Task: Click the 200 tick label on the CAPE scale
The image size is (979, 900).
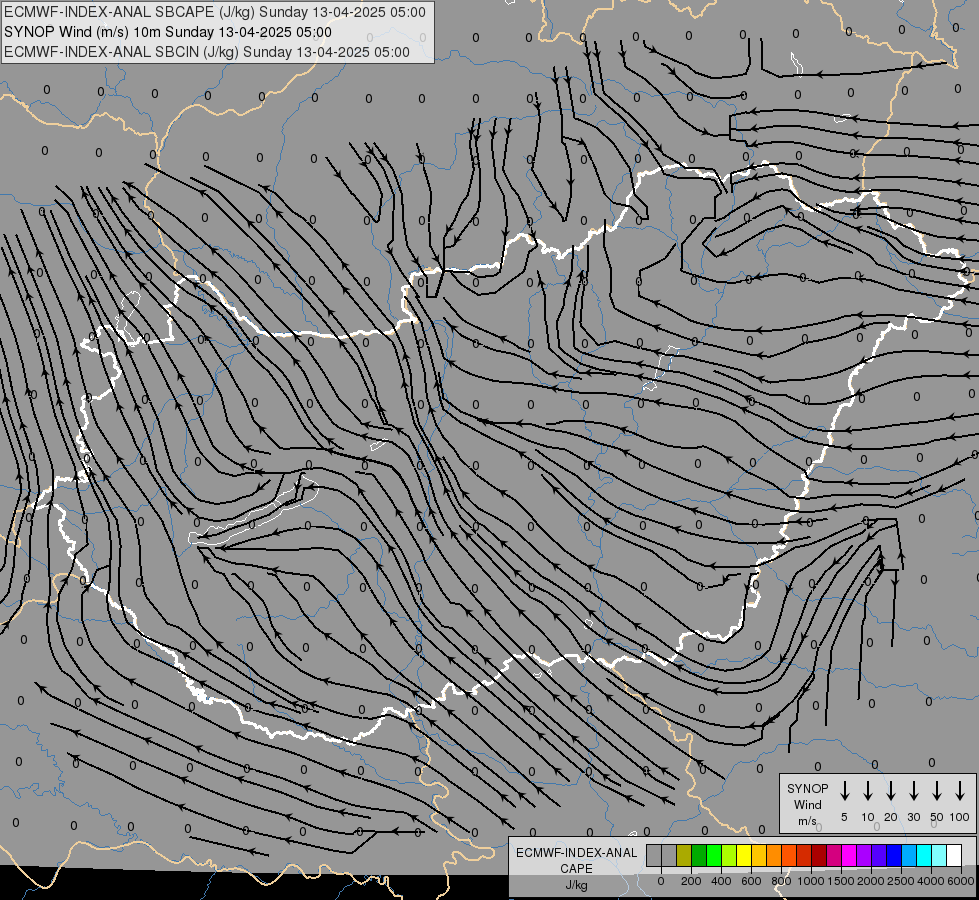Action: click(691, 881)
